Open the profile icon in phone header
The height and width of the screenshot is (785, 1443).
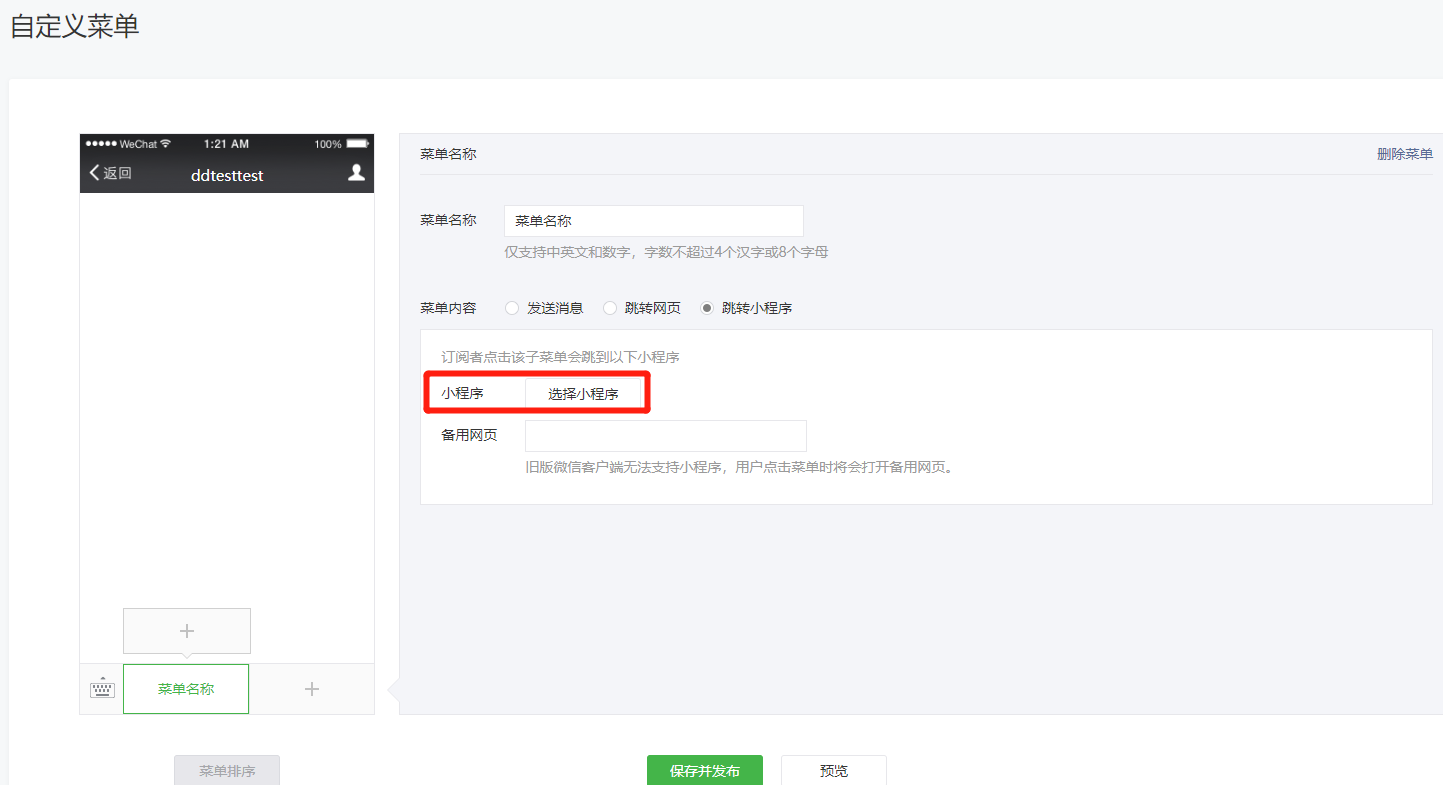click(356, 173)
